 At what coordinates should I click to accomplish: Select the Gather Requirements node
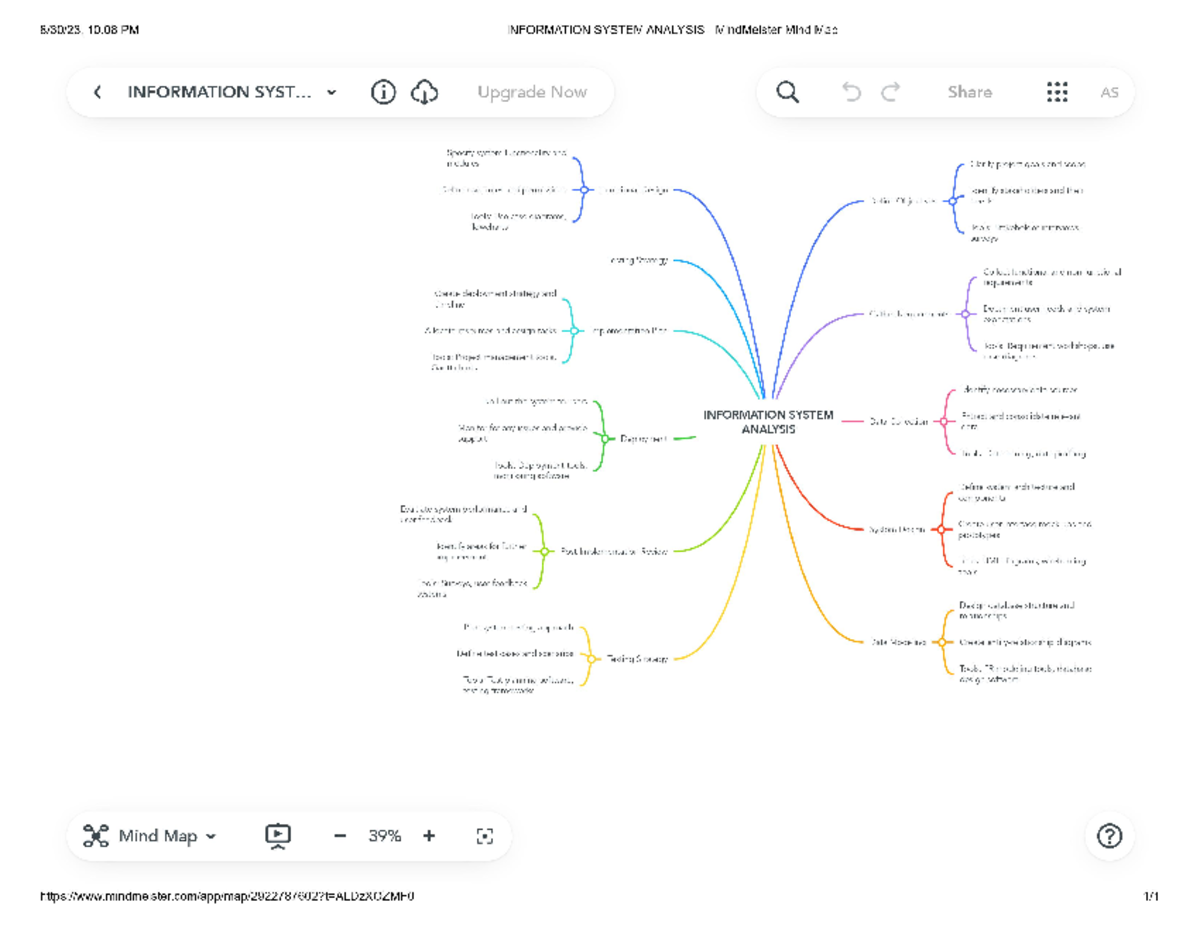pos(909,314)
